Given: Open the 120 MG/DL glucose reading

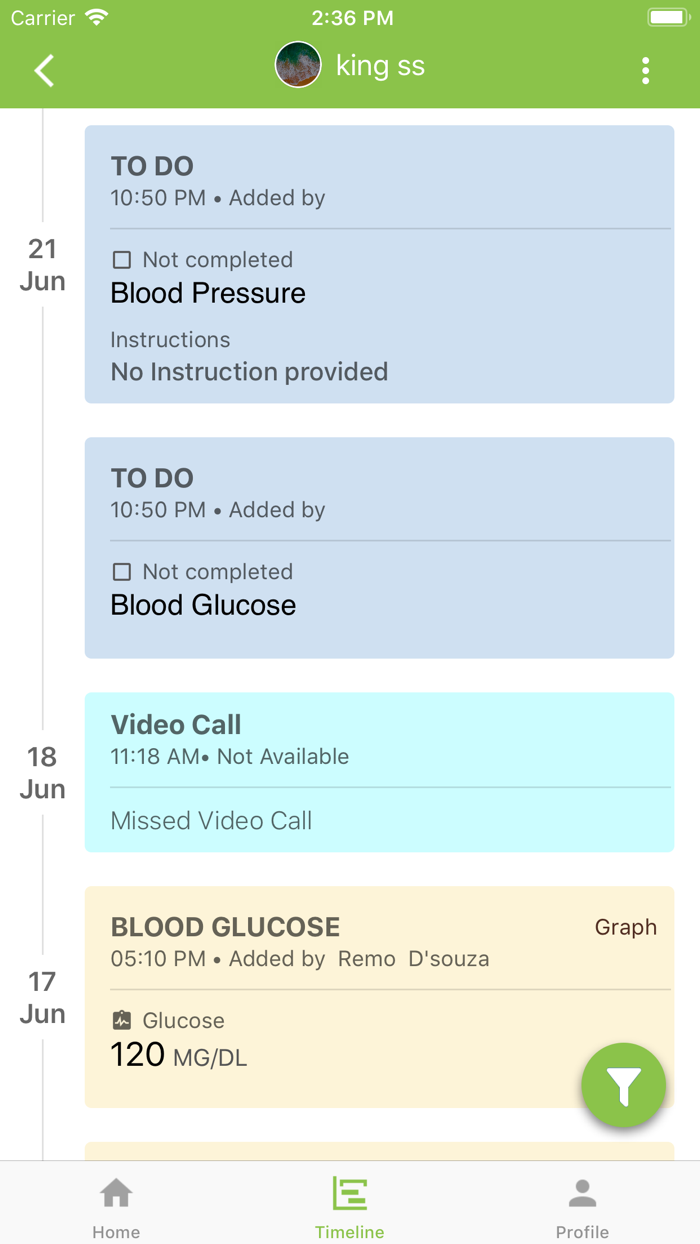Looking at the screenshot, I should tap(179, 1055).
